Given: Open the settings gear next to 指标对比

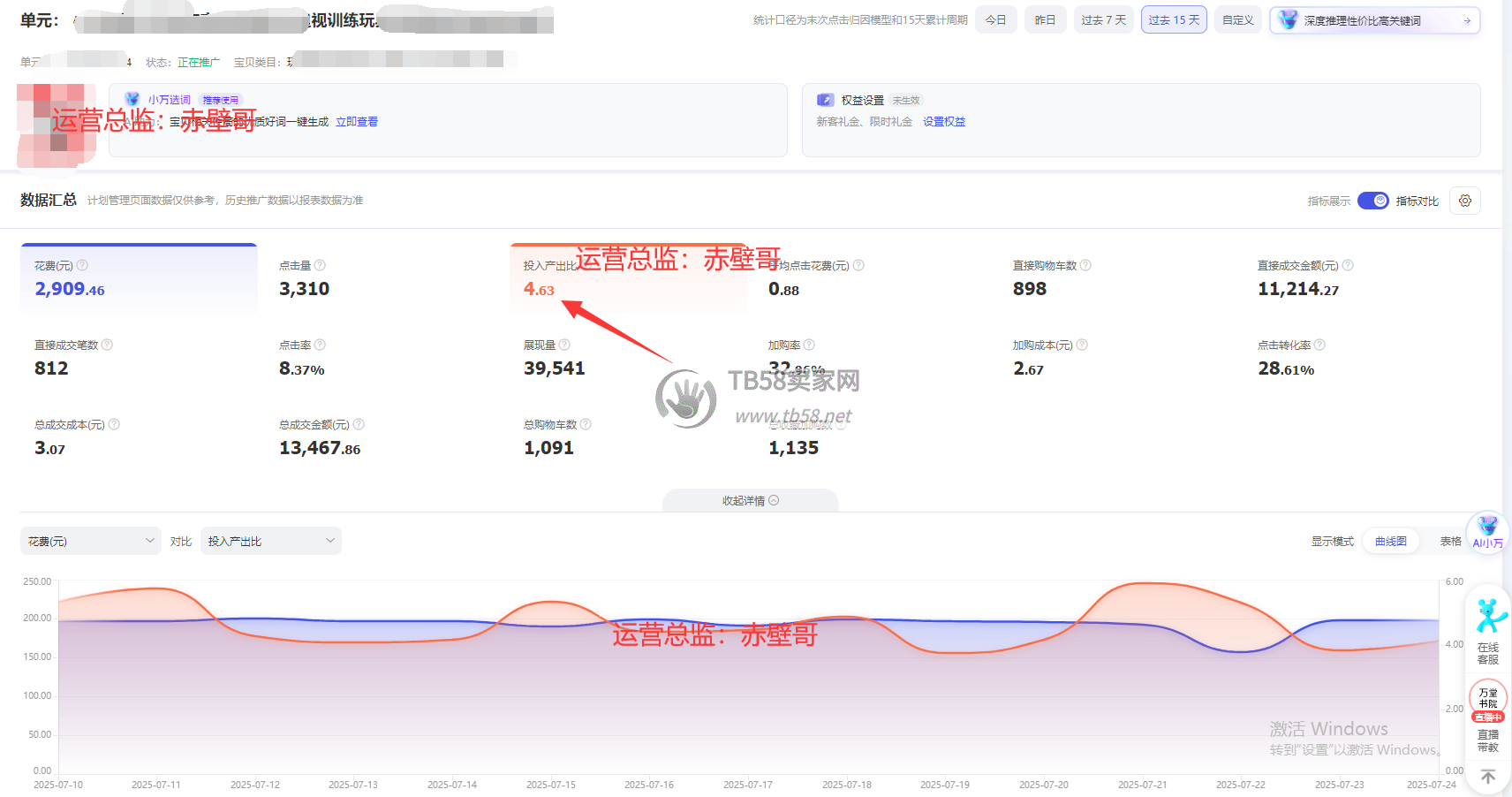Looking at the screenshot, I should (x=1464, y=201).
